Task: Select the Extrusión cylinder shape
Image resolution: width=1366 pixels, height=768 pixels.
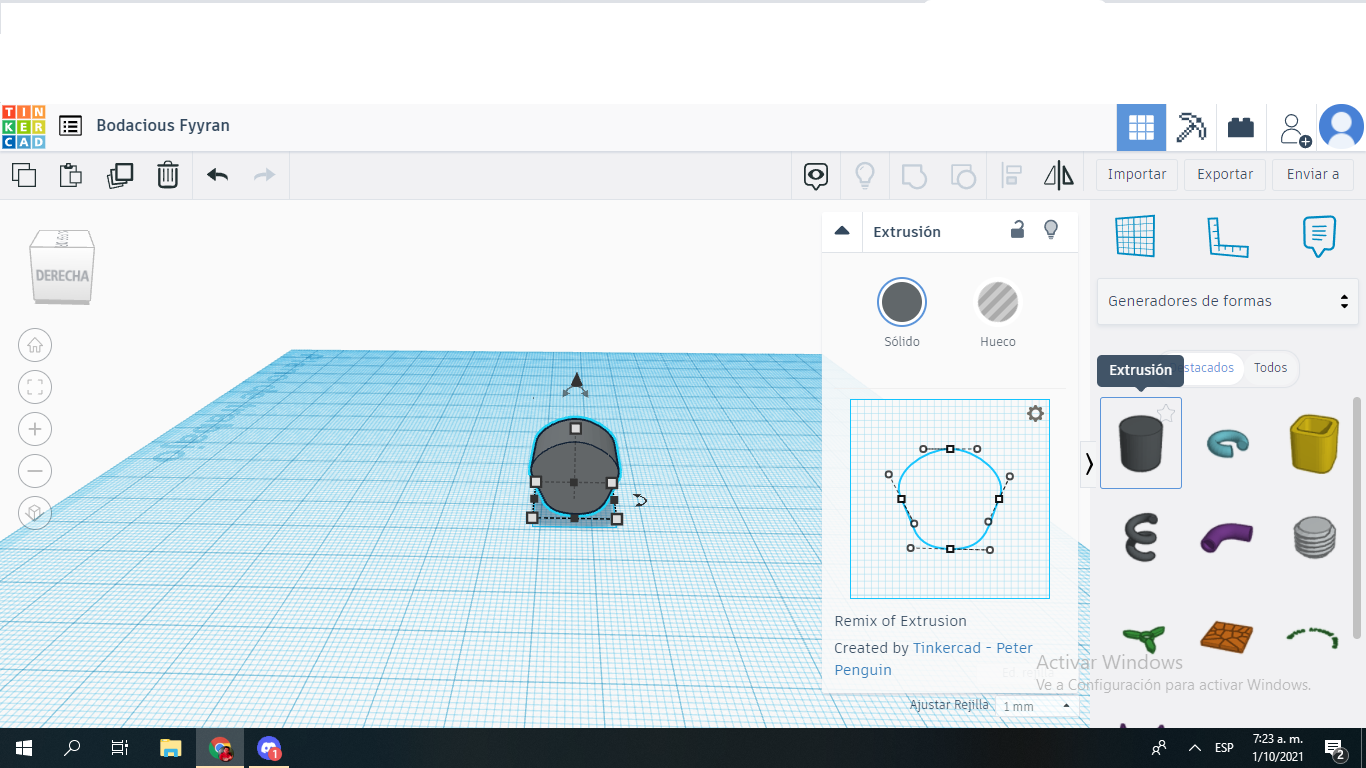Action: coord(1141,443)
